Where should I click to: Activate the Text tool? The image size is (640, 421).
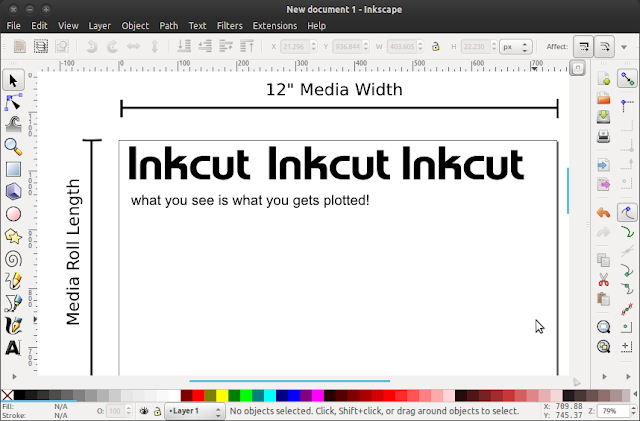pyautogui.click(x=13, y=348)
